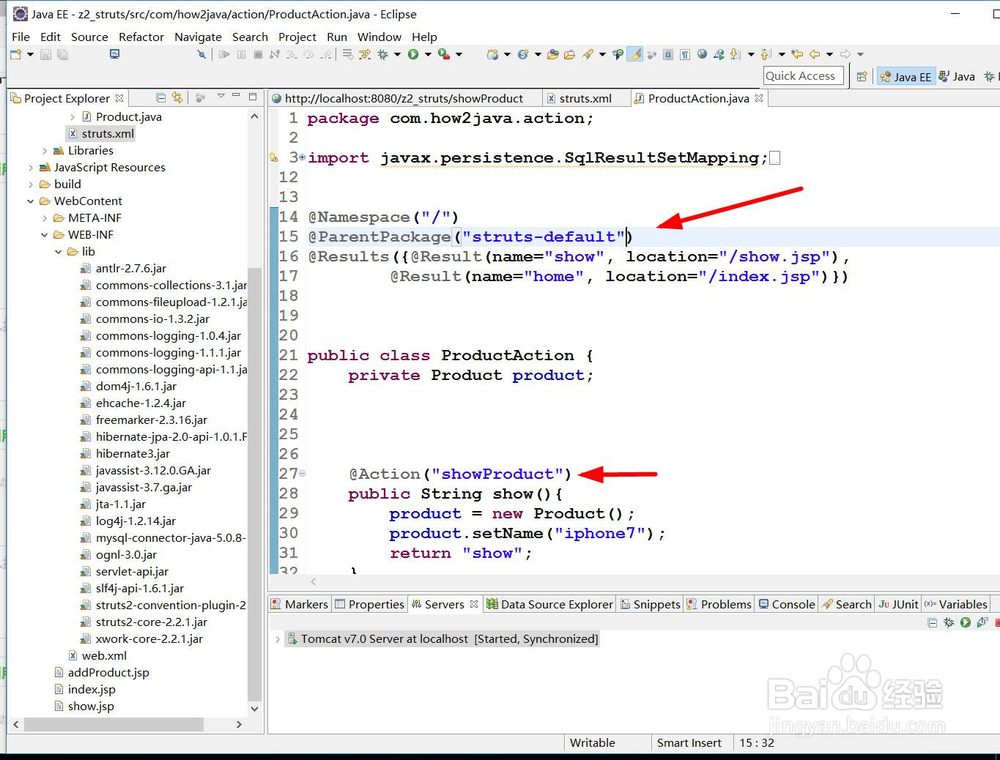The width and height of the screenshot is (1000, 760).
Task: Minimize the Project Explorer panel
Action: (236, 96)
